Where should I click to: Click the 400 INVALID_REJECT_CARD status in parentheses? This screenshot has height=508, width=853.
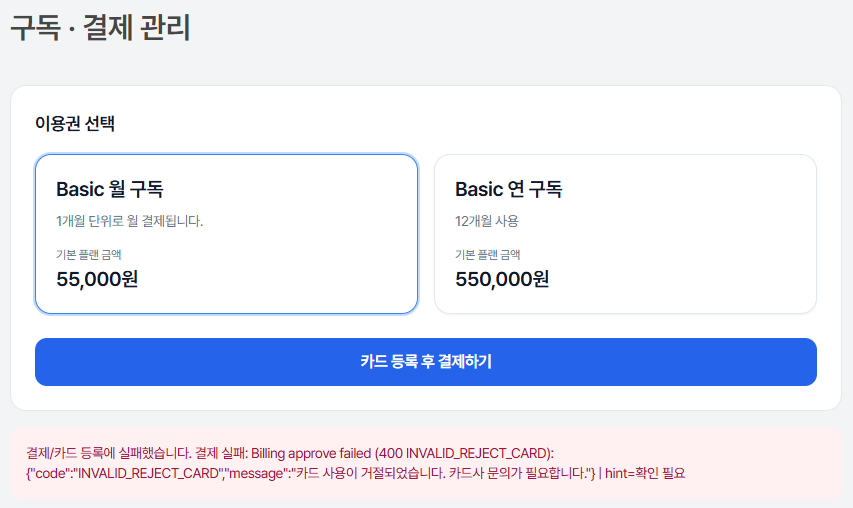477,452
